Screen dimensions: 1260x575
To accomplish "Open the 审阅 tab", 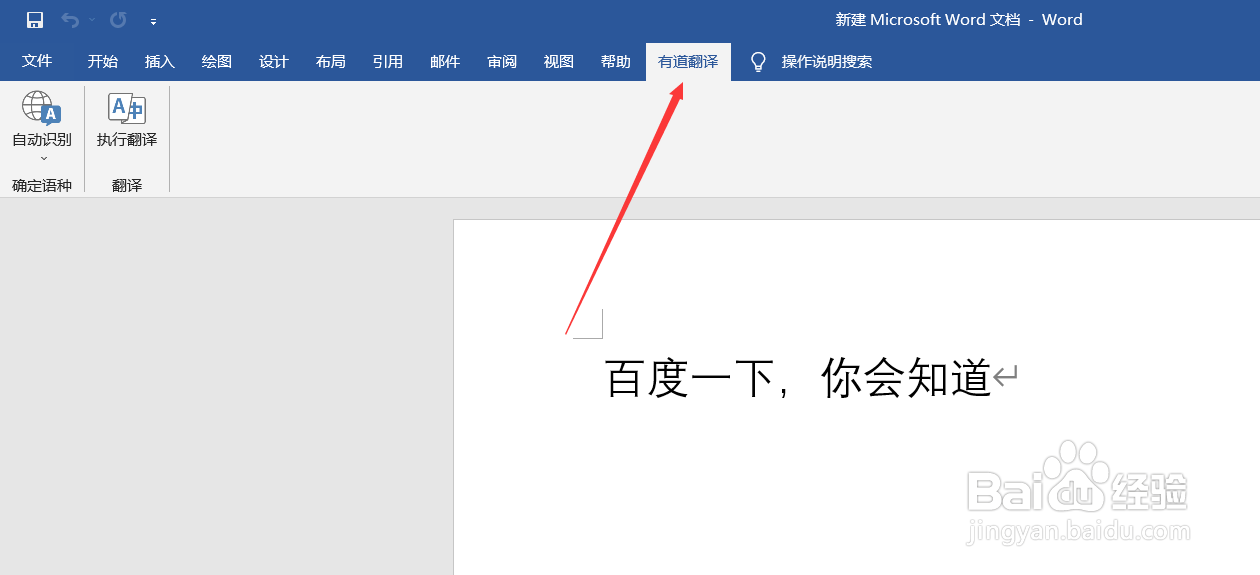I will pos(501,61).
